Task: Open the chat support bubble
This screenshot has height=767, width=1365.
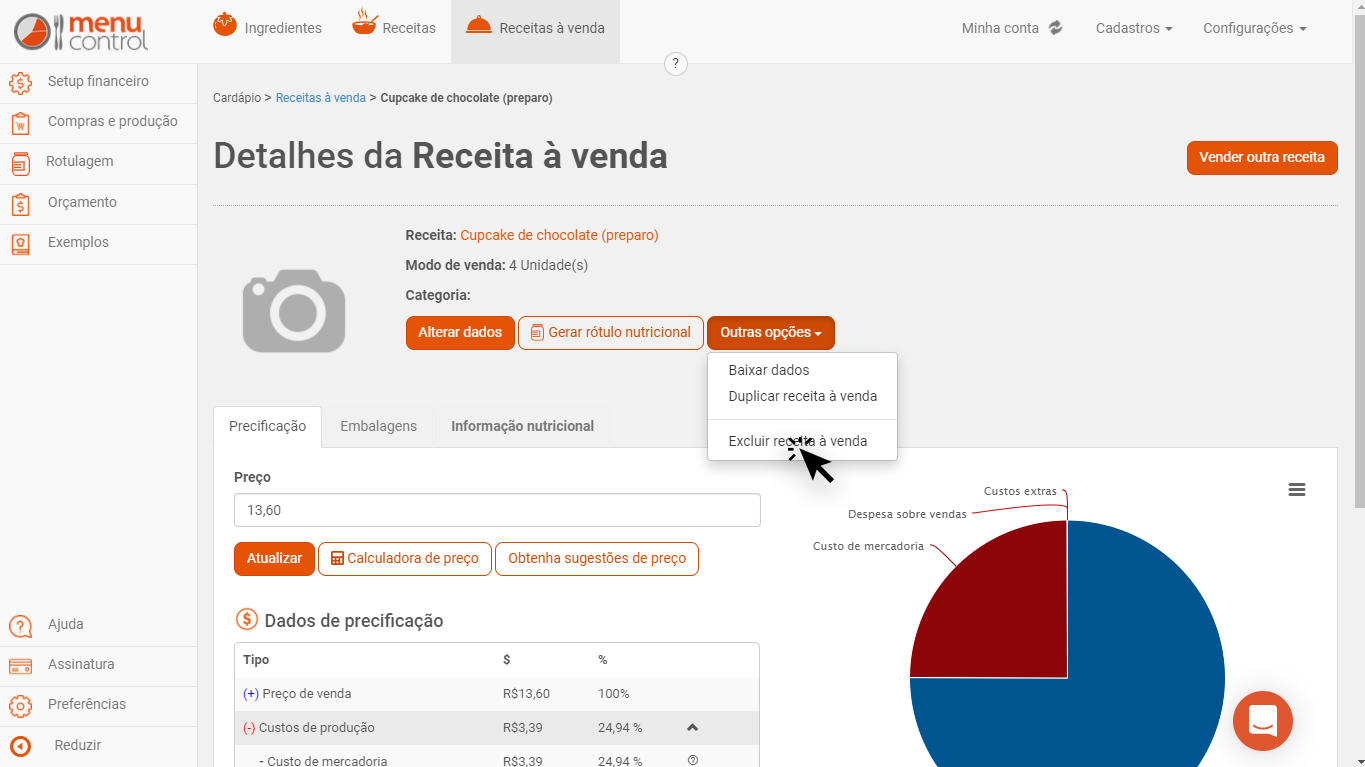Action: pos(1263,721)
